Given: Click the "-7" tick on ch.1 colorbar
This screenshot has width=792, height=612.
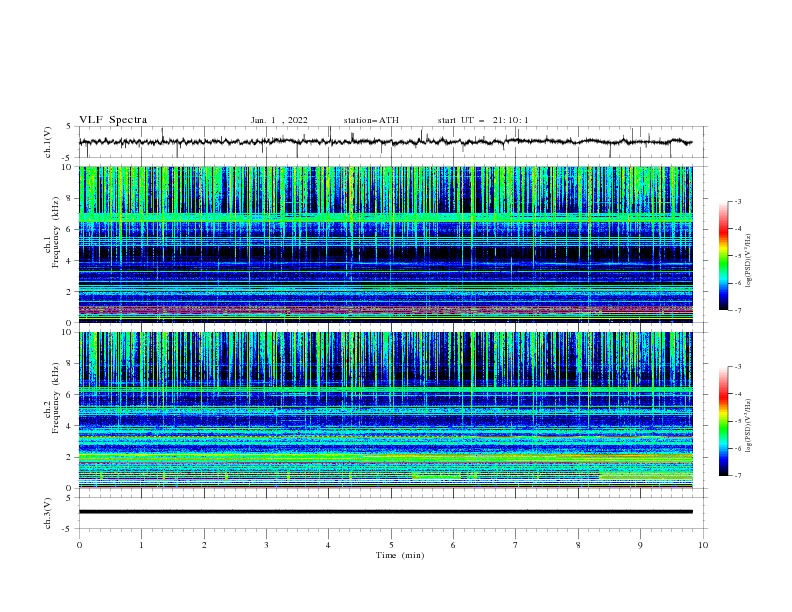Looking at the screenshot, I should tap(737, 310).
